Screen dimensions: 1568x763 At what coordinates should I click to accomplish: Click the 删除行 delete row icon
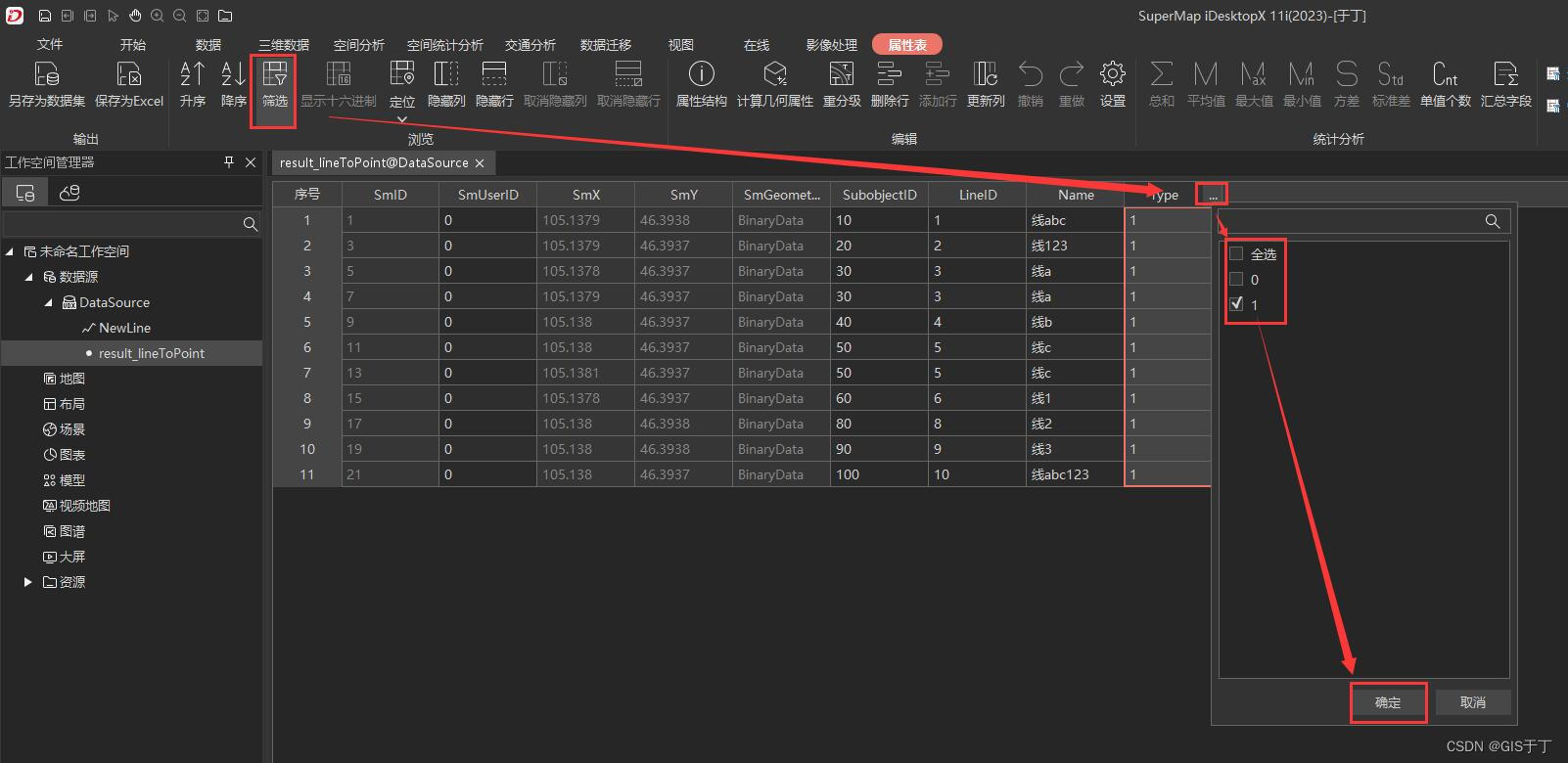[890, 74]
